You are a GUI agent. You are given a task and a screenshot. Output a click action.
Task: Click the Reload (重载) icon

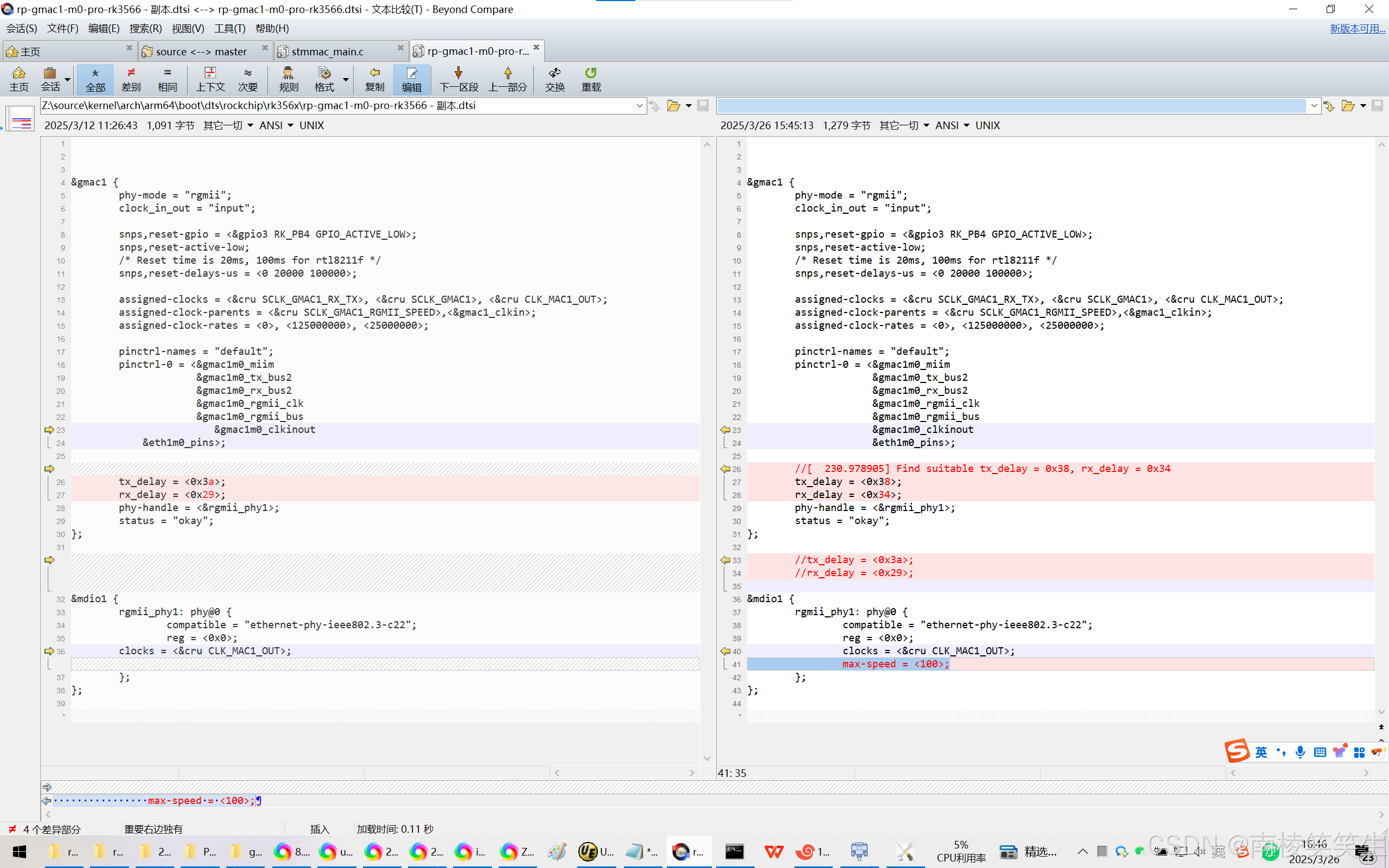(x=591, y=73)
